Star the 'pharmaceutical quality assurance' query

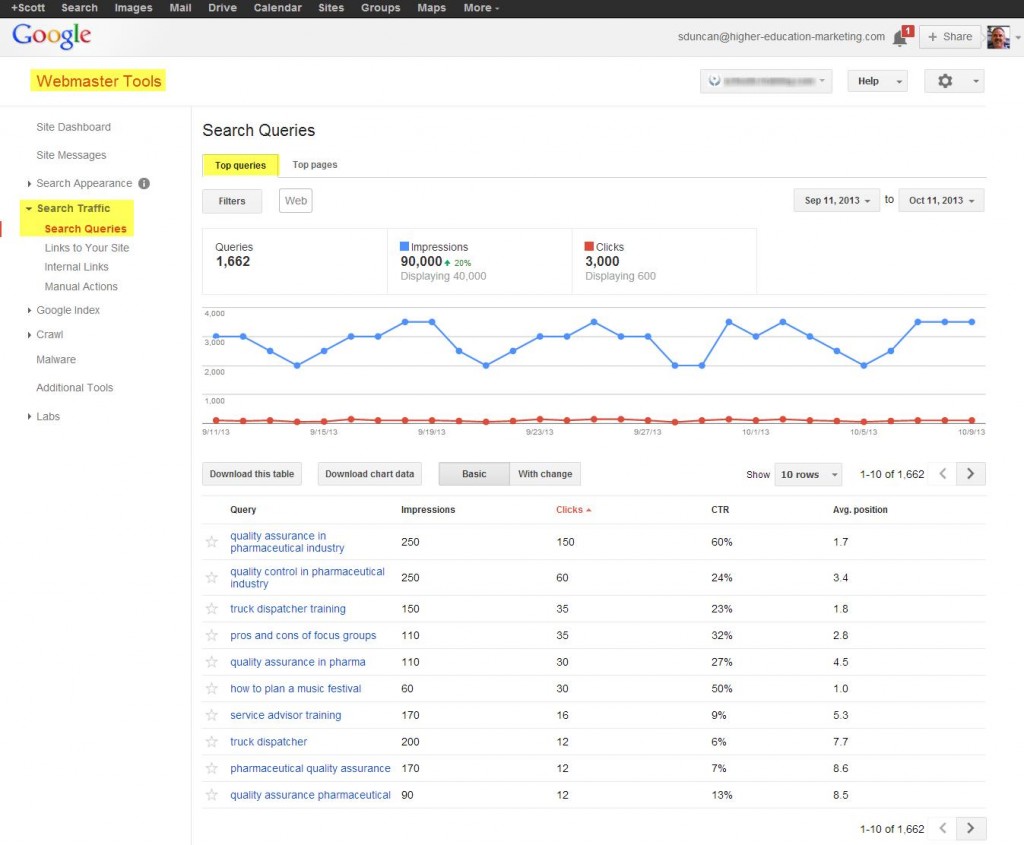pos(212,768)
